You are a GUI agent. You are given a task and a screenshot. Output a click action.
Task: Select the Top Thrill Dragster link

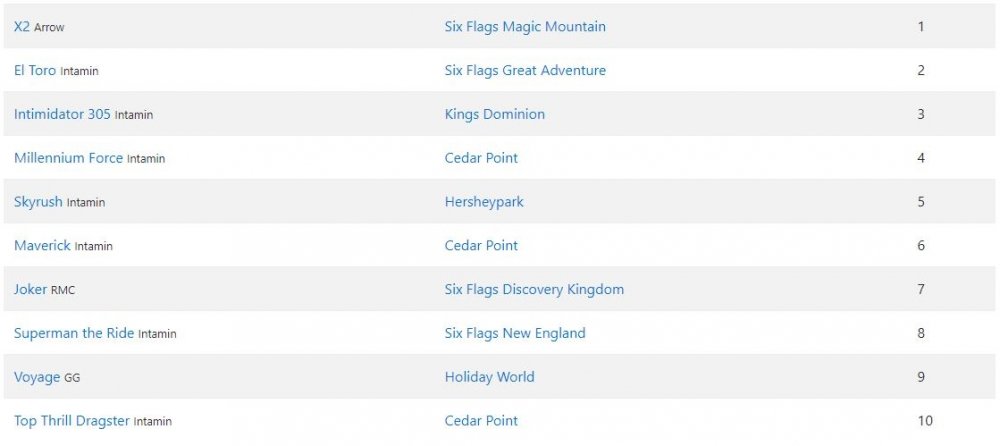pyautogui.click(x=72, y=421)
